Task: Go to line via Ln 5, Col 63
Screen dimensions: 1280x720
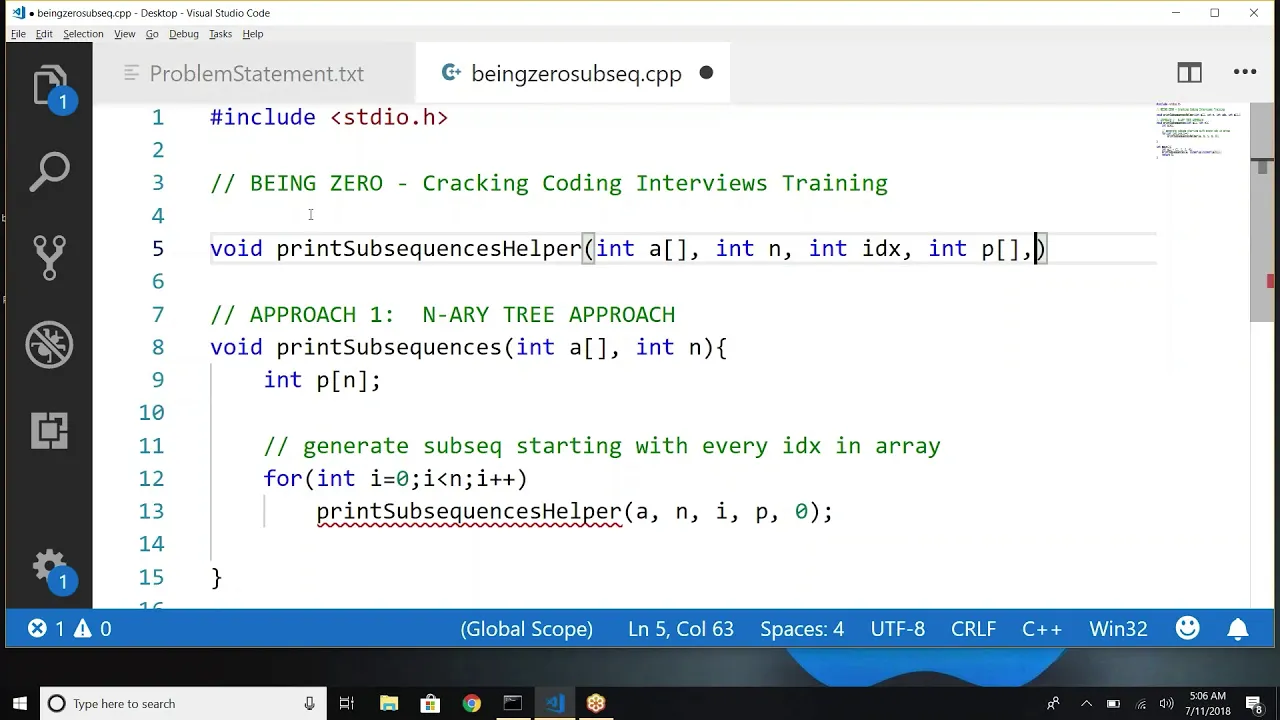Action: [681, 629]
